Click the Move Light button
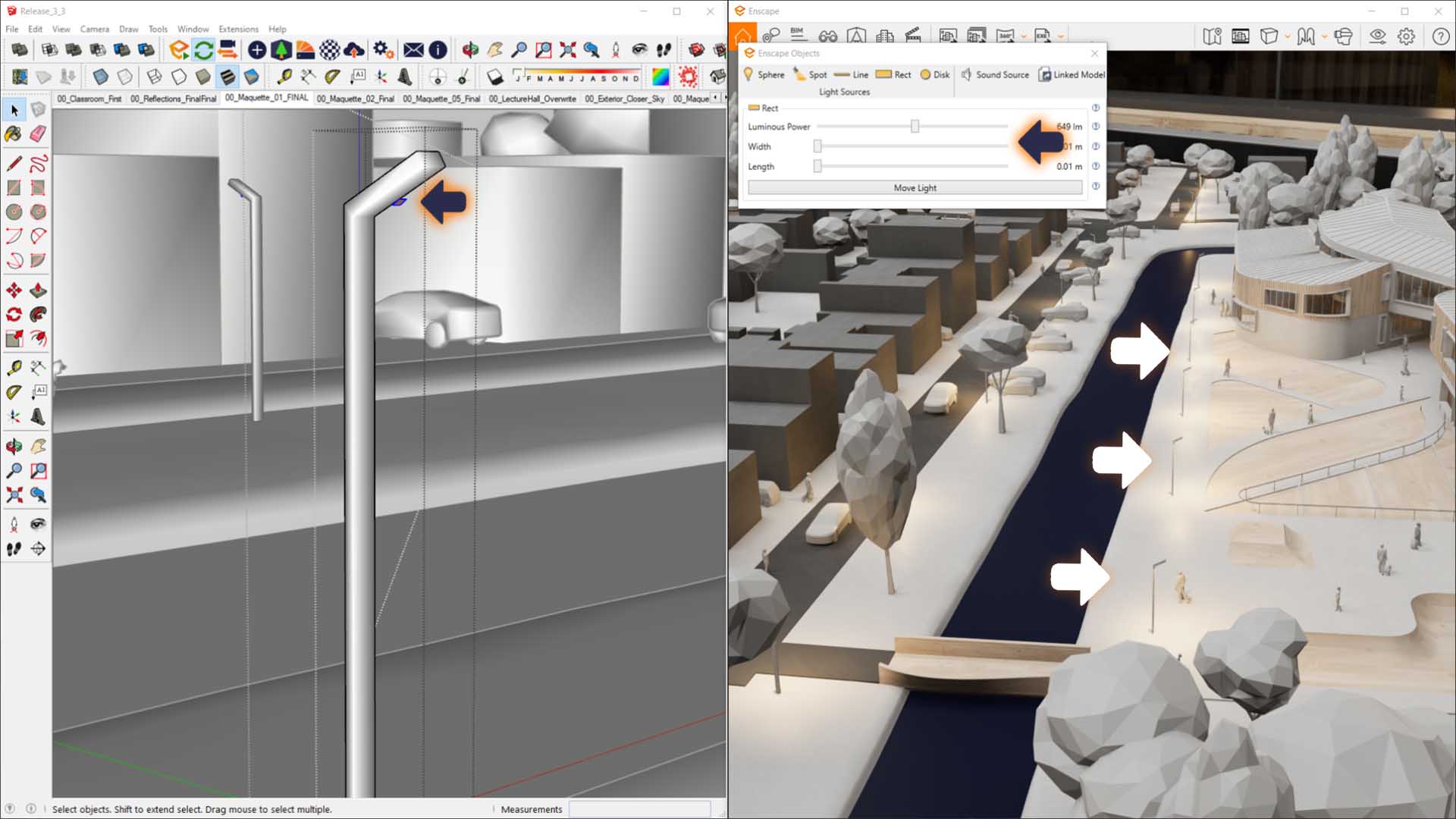This screenshot has width=1456, height=819. [x=915, y=187]
